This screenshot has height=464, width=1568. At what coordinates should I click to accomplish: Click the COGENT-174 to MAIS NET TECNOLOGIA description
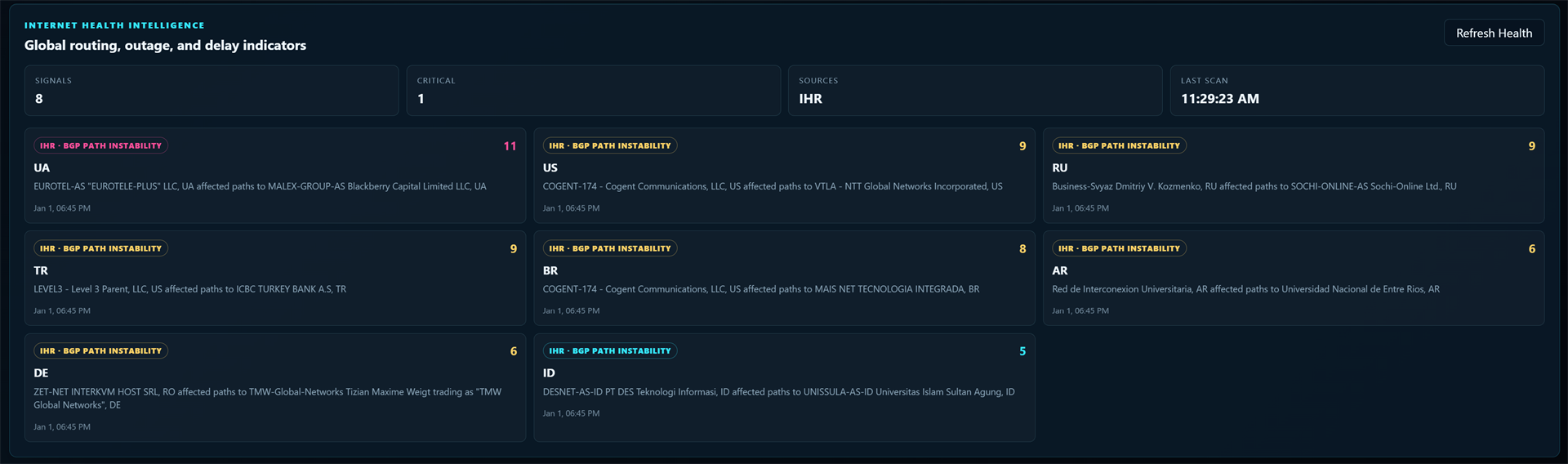(x=761, y=289)
